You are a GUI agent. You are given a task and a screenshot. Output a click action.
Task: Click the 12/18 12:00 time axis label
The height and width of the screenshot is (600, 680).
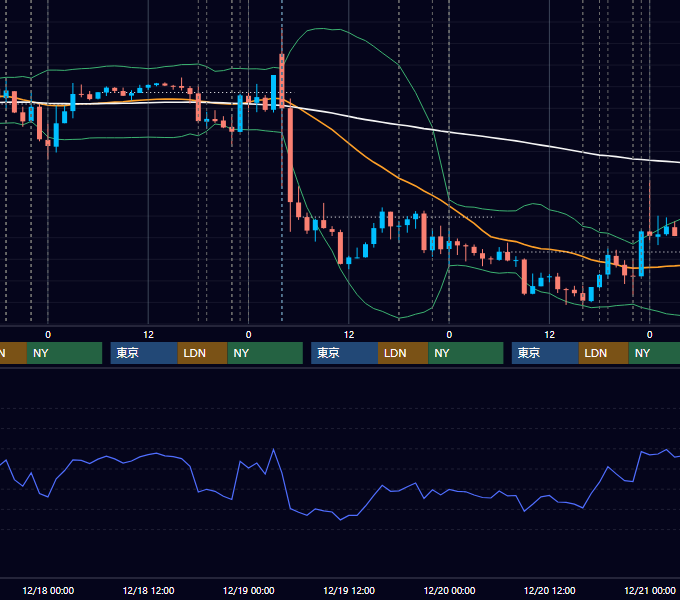pos(148,590)
